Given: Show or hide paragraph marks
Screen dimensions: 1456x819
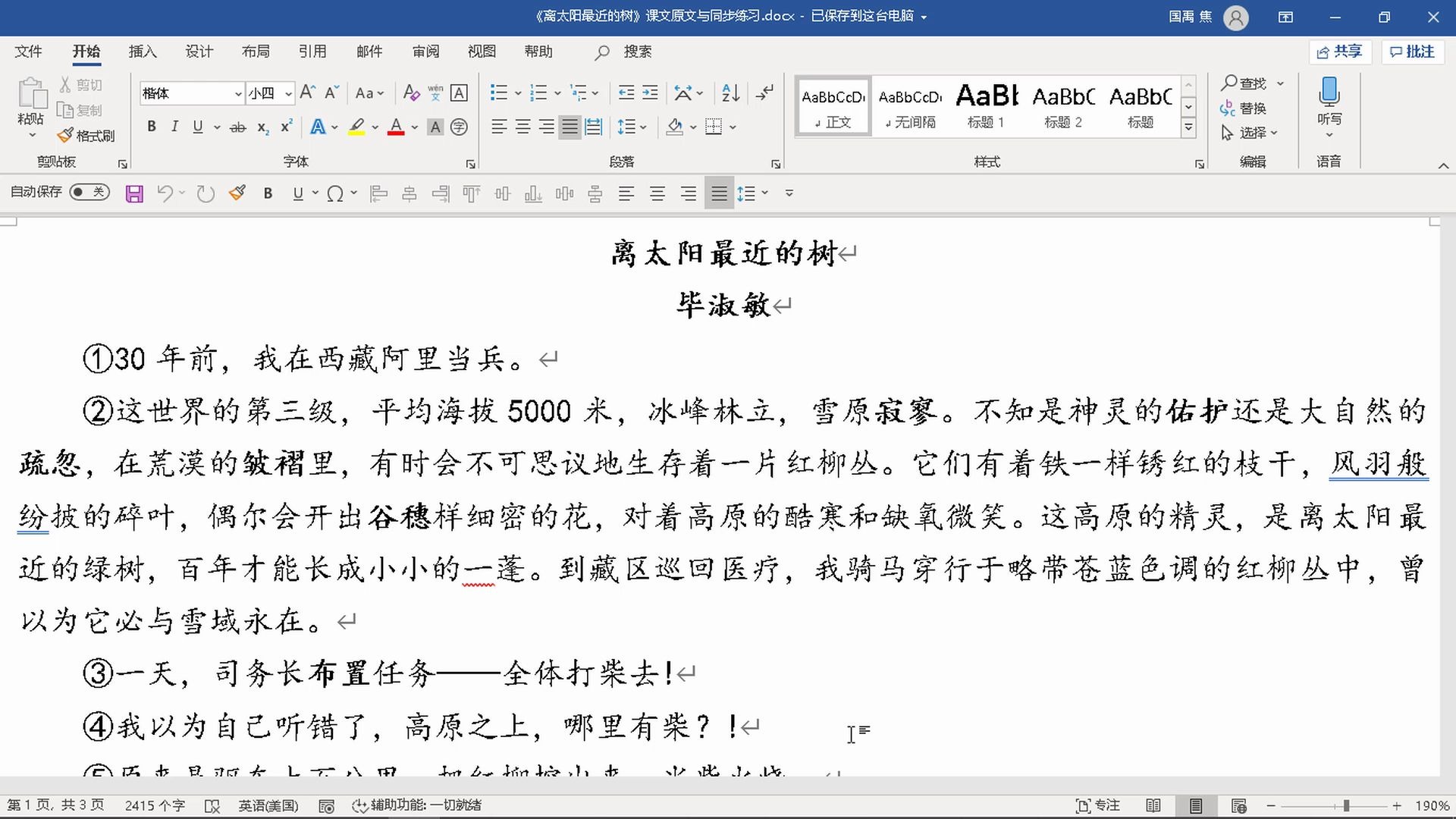Looking at the screenshot, I should 764,93.
